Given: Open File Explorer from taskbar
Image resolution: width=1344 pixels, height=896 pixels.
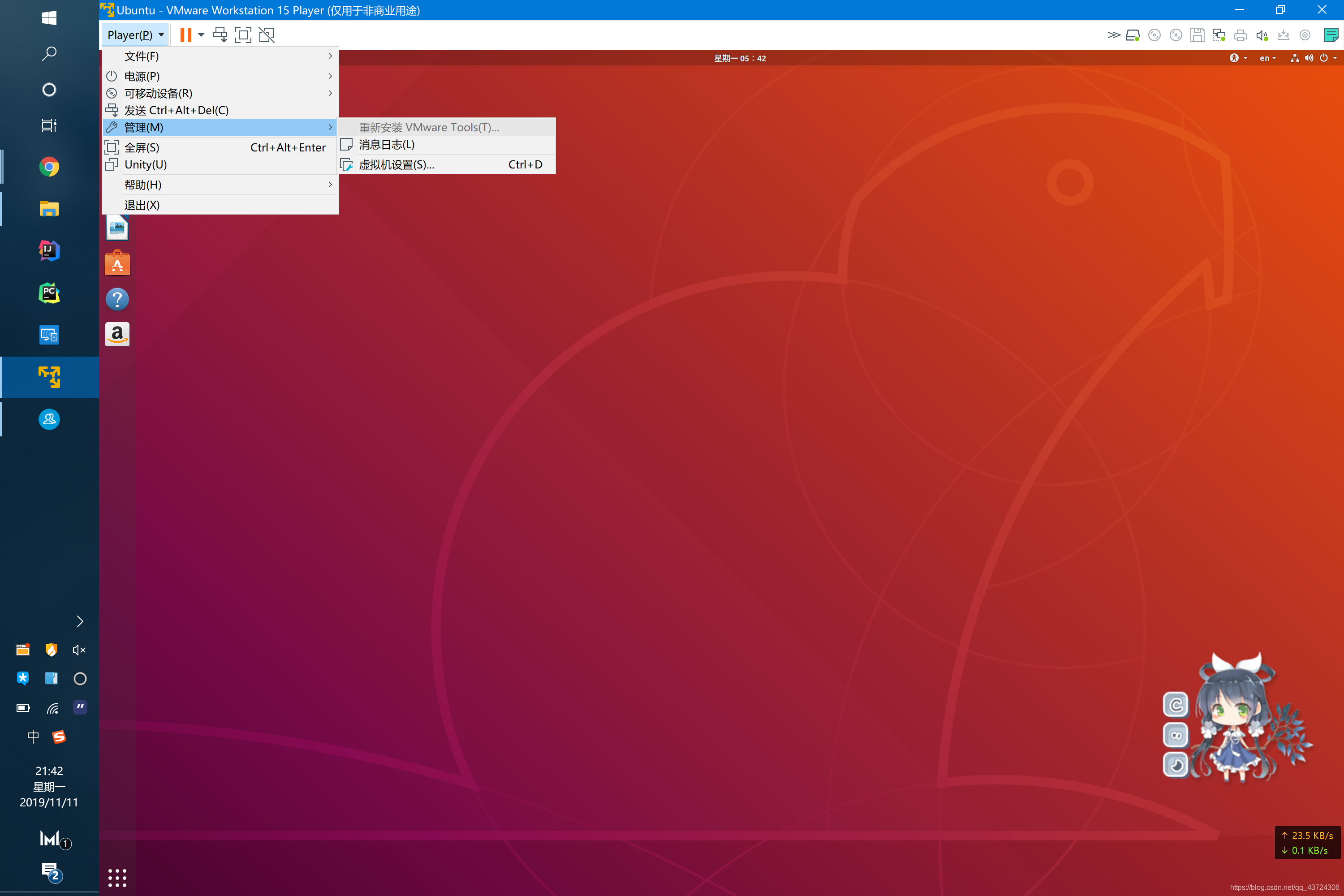Looking at the screenshot, I should (x=49, y=209).
